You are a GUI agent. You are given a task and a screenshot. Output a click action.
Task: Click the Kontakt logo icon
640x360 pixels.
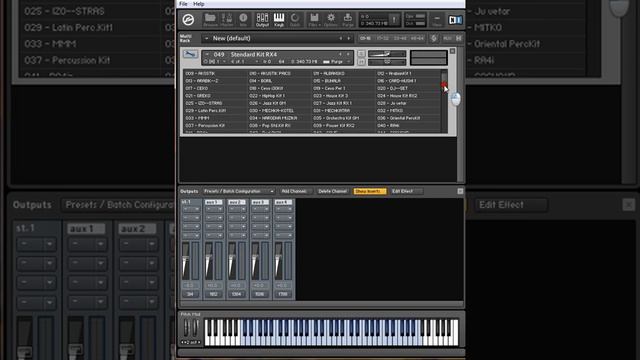click(x=188, y=19)
